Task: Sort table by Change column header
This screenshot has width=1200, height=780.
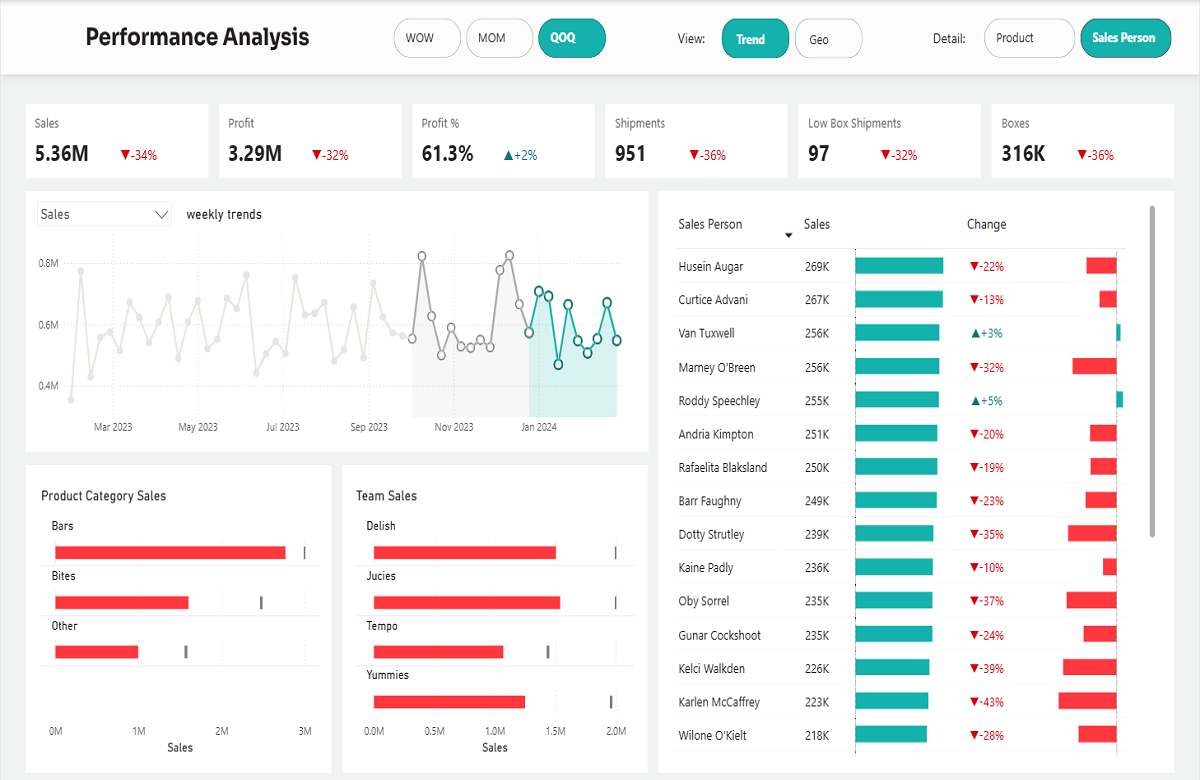Action: [986, 224]
